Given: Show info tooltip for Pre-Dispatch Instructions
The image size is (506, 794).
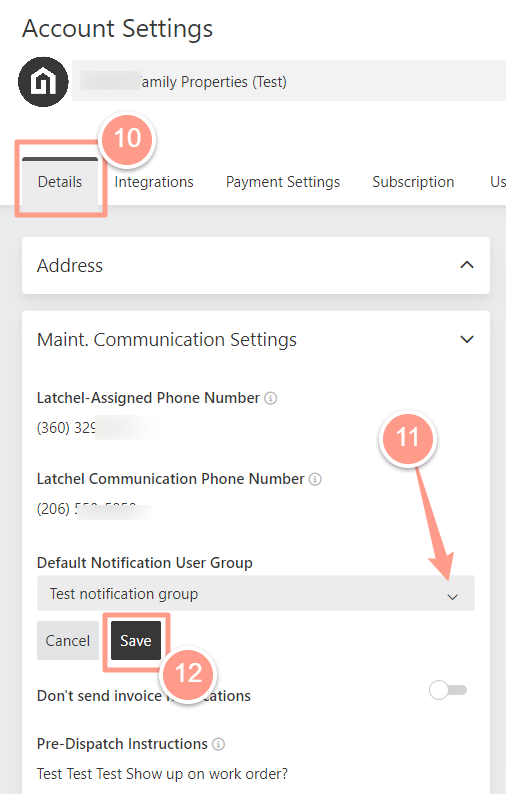Looking at the screenshot, I should pyautogui.click(x=218, y=744).
